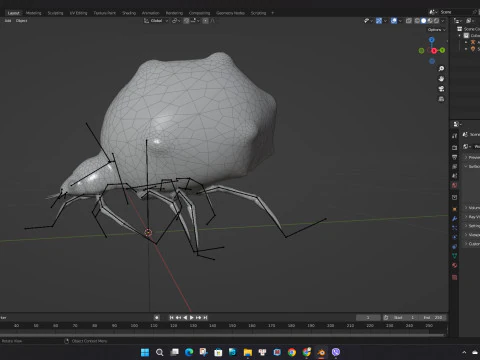Toggle the camera view icon

click(x=441, y=89)
